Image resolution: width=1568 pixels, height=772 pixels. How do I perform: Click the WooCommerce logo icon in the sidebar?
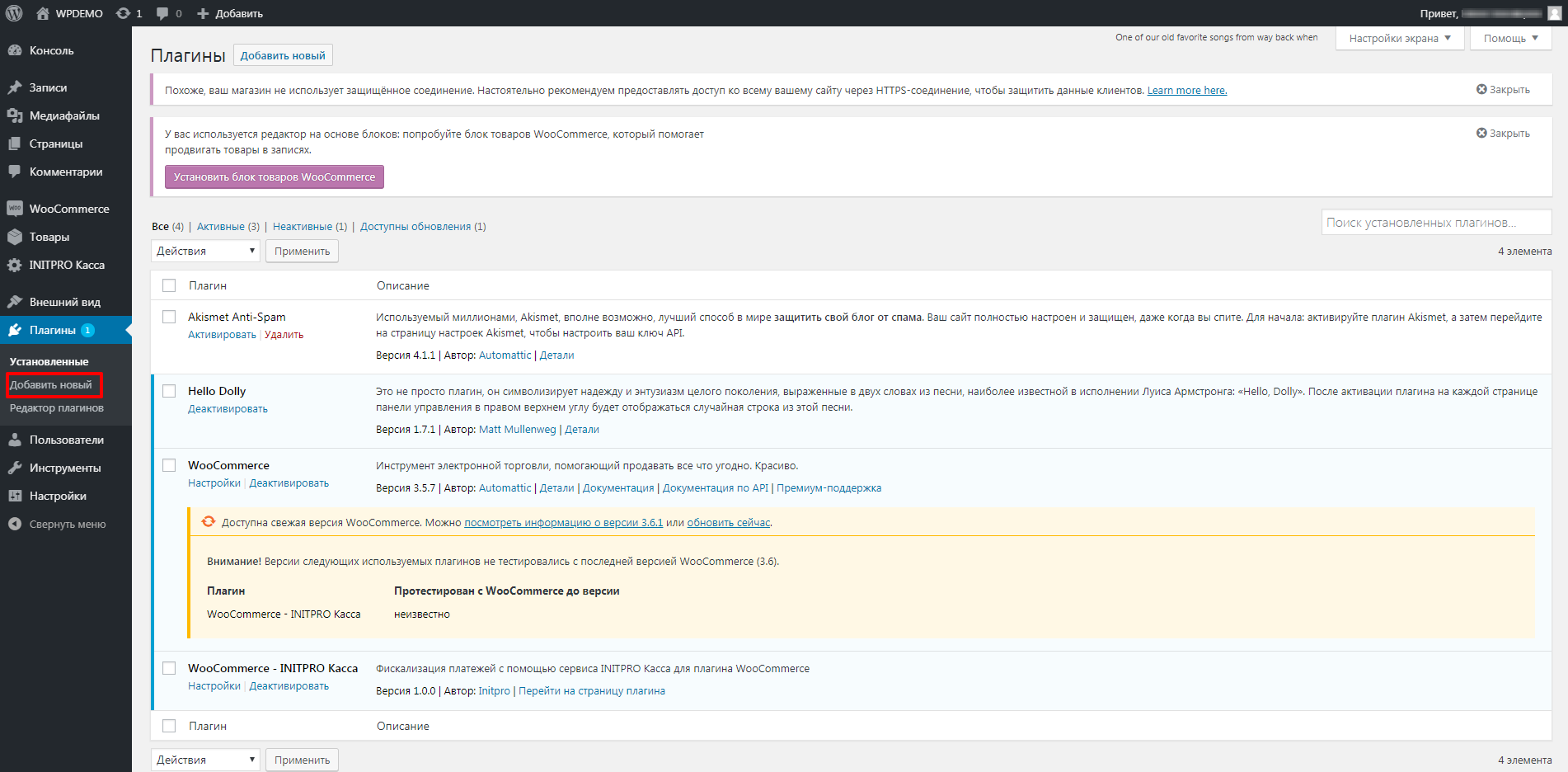pyautogui.click(x=15, y=209)
